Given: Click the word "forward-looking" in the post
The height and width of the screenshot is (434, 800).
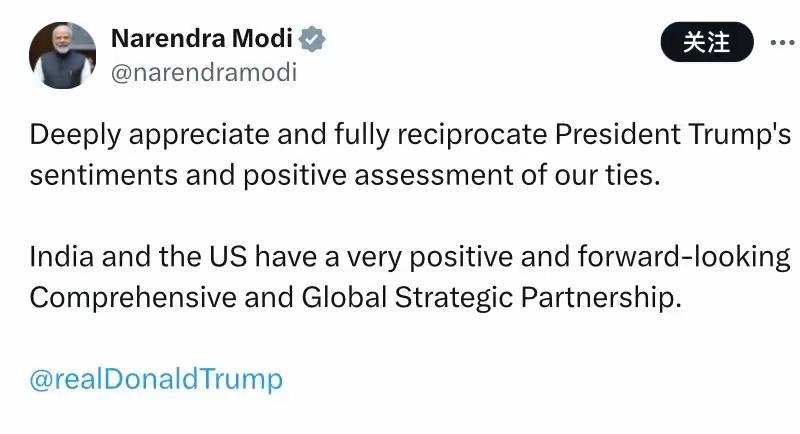Looking at the screenshot, I should click(684, 257).
